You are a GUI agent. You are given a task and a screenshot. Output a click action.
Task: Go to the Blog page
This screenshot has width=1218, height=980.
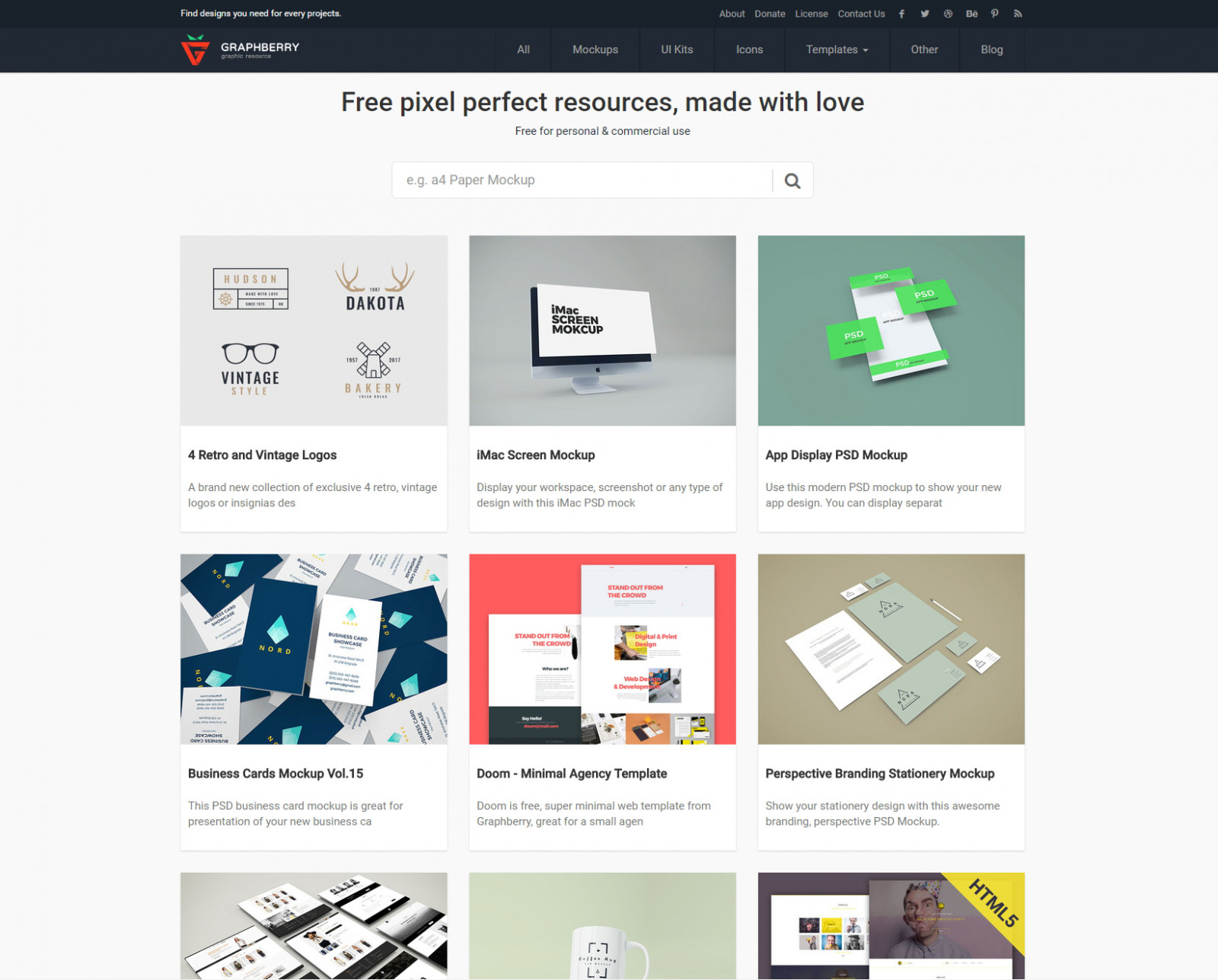pos(991,49)
